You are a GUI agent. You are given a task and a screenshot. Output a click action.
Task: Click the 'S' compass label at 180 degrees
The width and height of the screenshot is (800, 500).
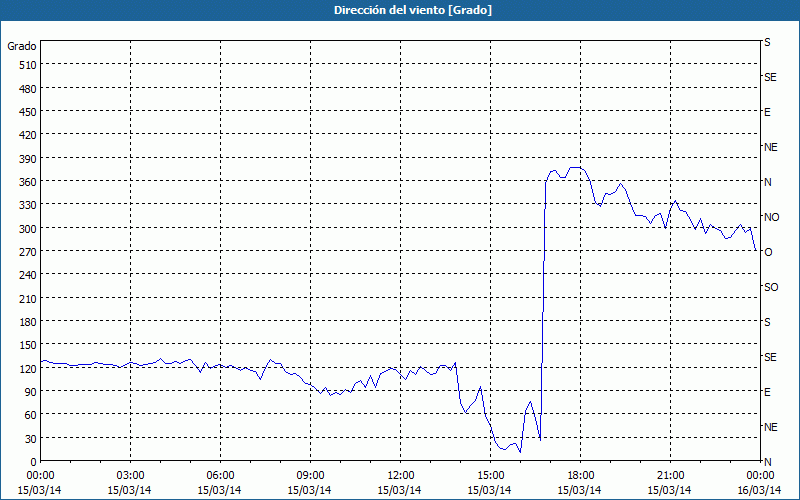point(767,322)
